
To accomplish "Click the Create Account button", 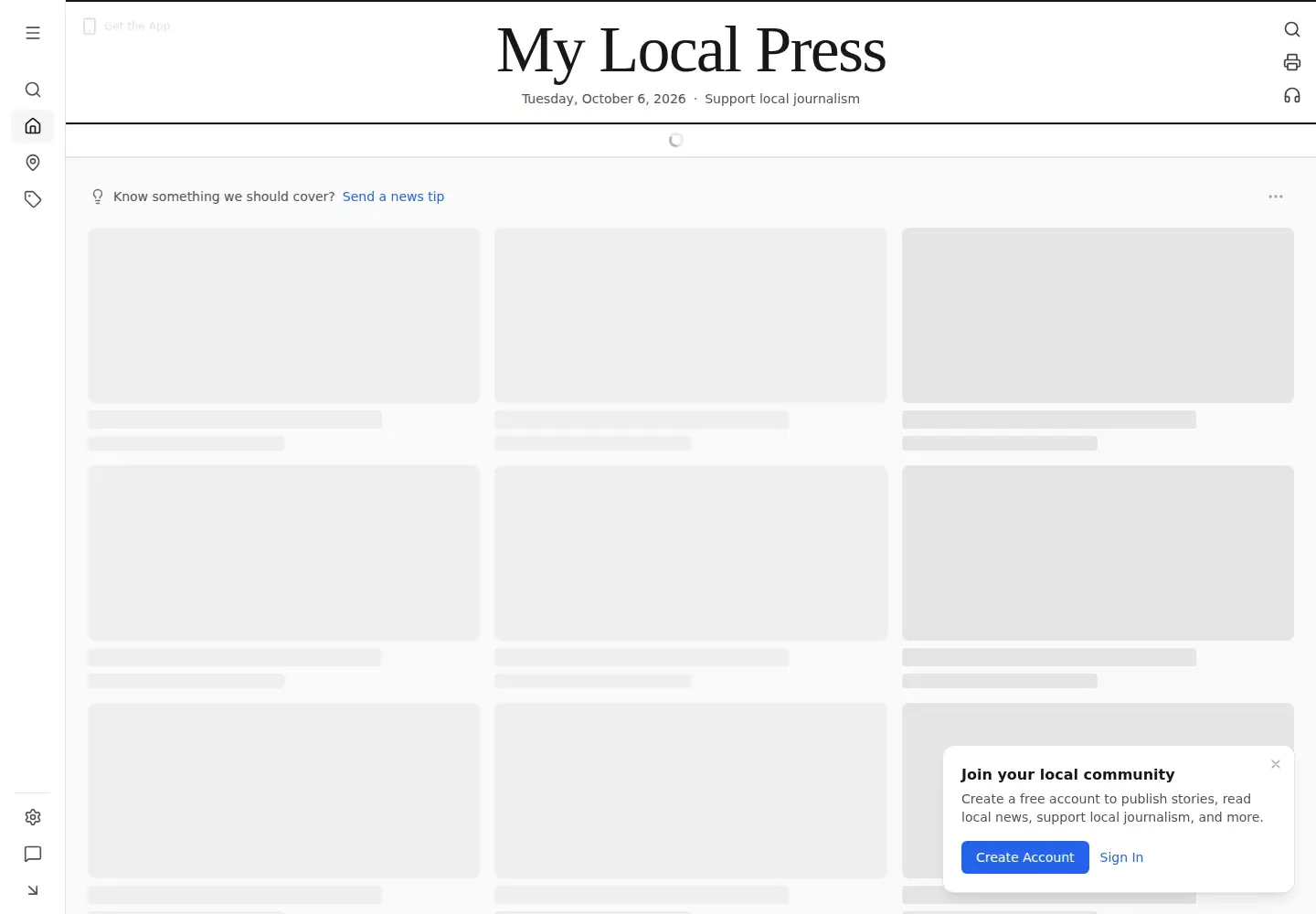I will tap(1025, 857).
